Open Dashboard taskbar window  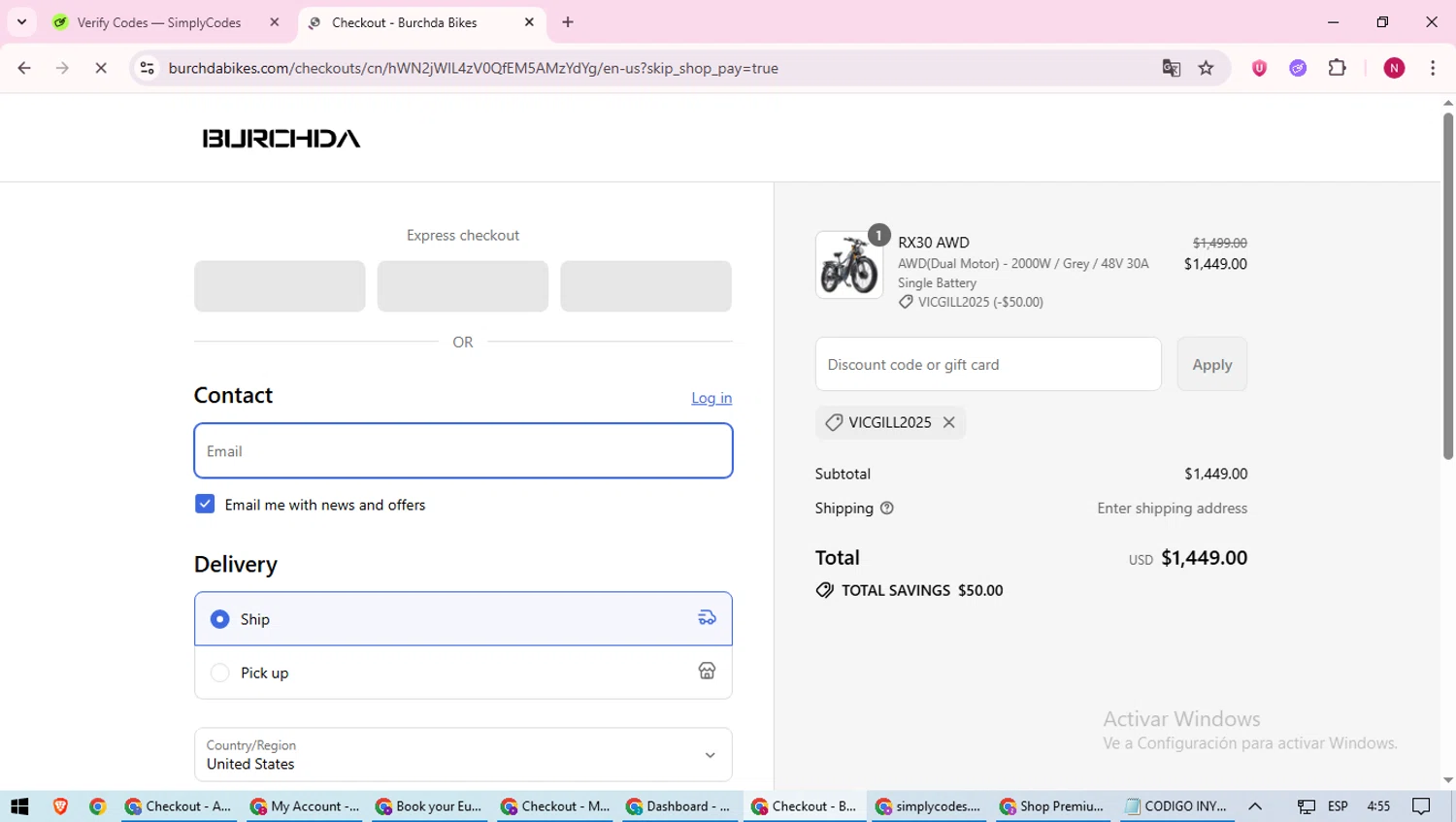(679, 806)
